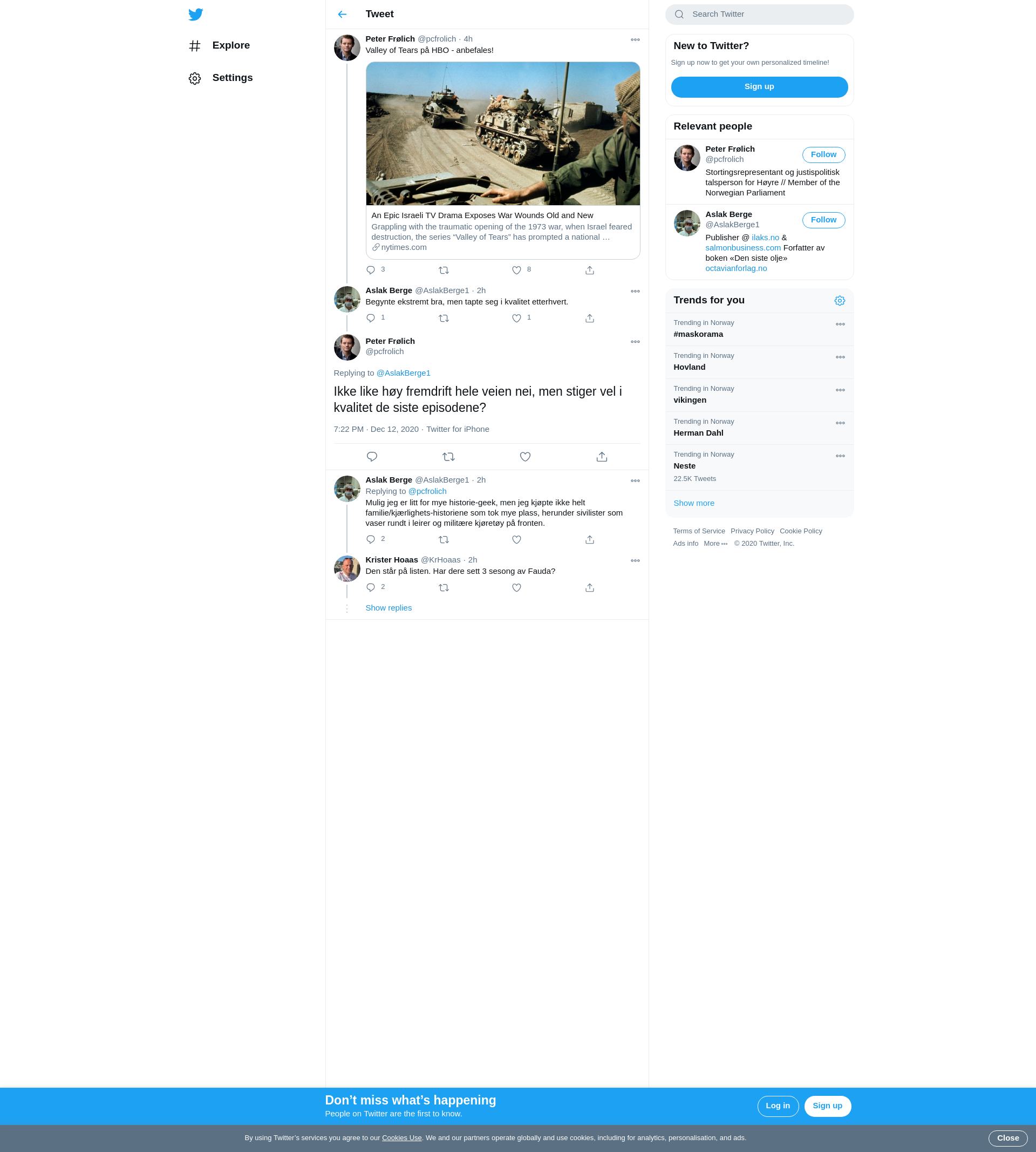
Task: Open Cookie Policy footer link
Action: click(800, 531)
